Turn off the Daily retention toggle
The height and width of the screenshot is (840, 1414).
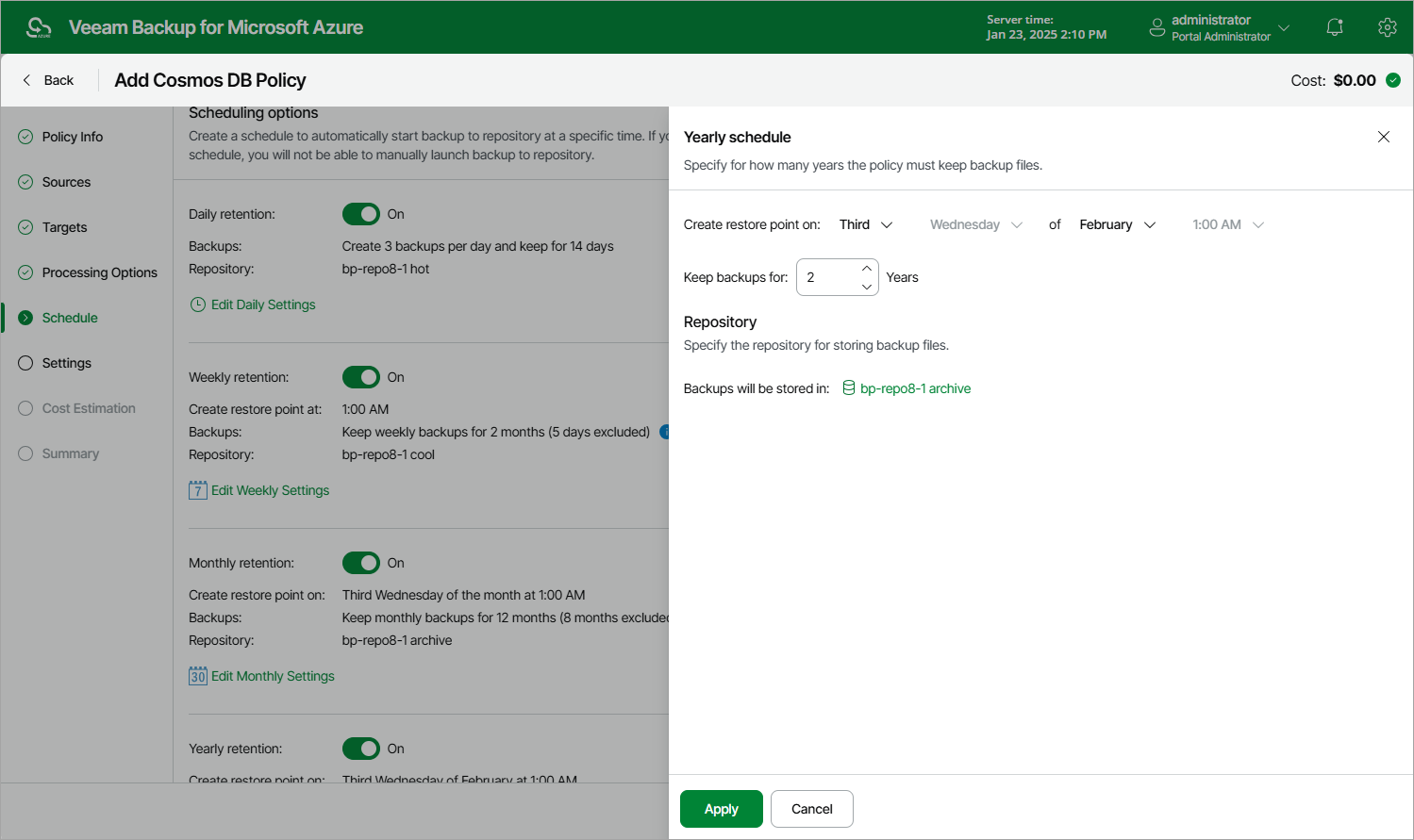[361, 214]
